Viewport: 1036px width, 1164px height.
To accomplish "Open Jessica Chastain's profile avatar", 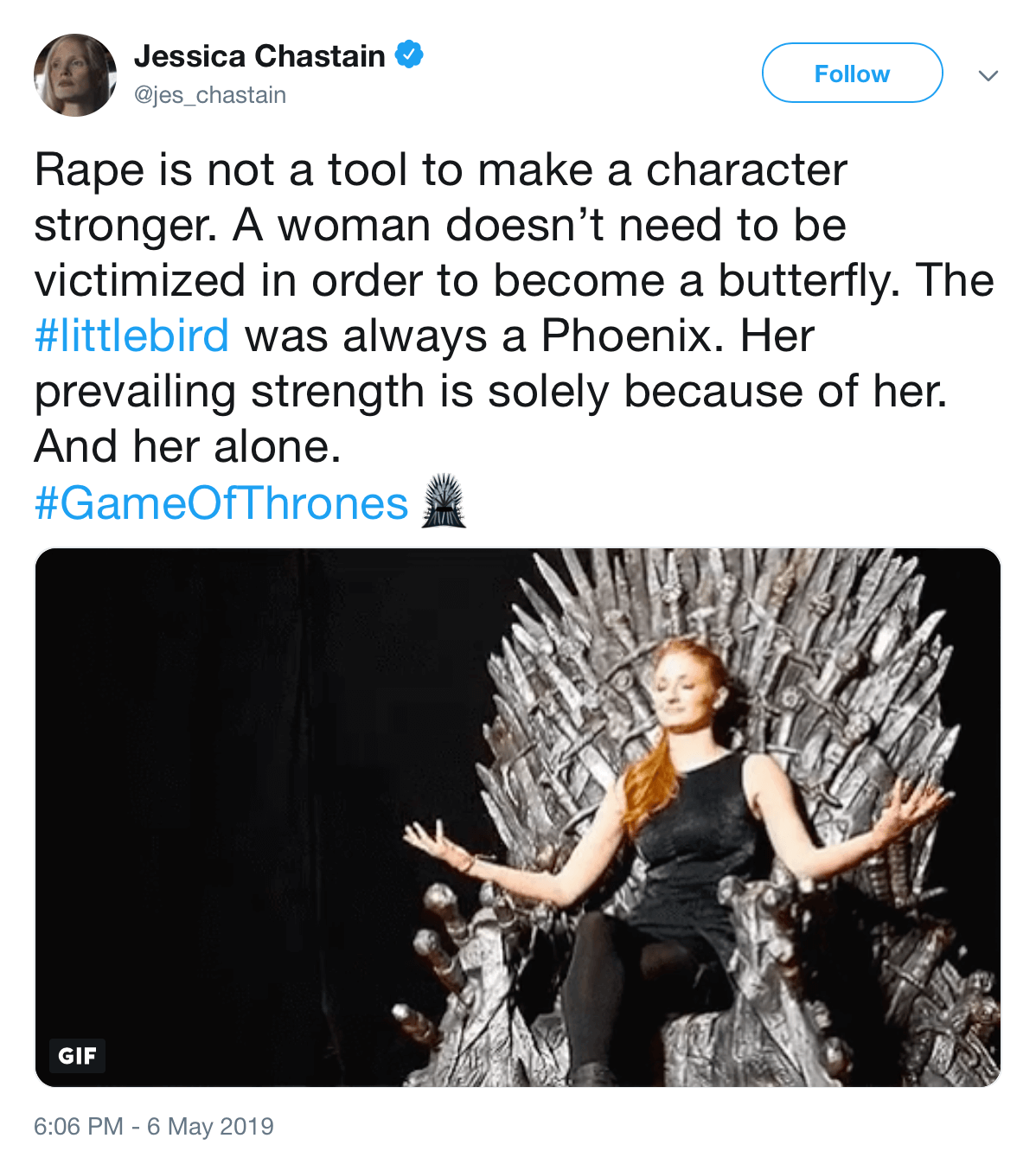I will 75,75.
